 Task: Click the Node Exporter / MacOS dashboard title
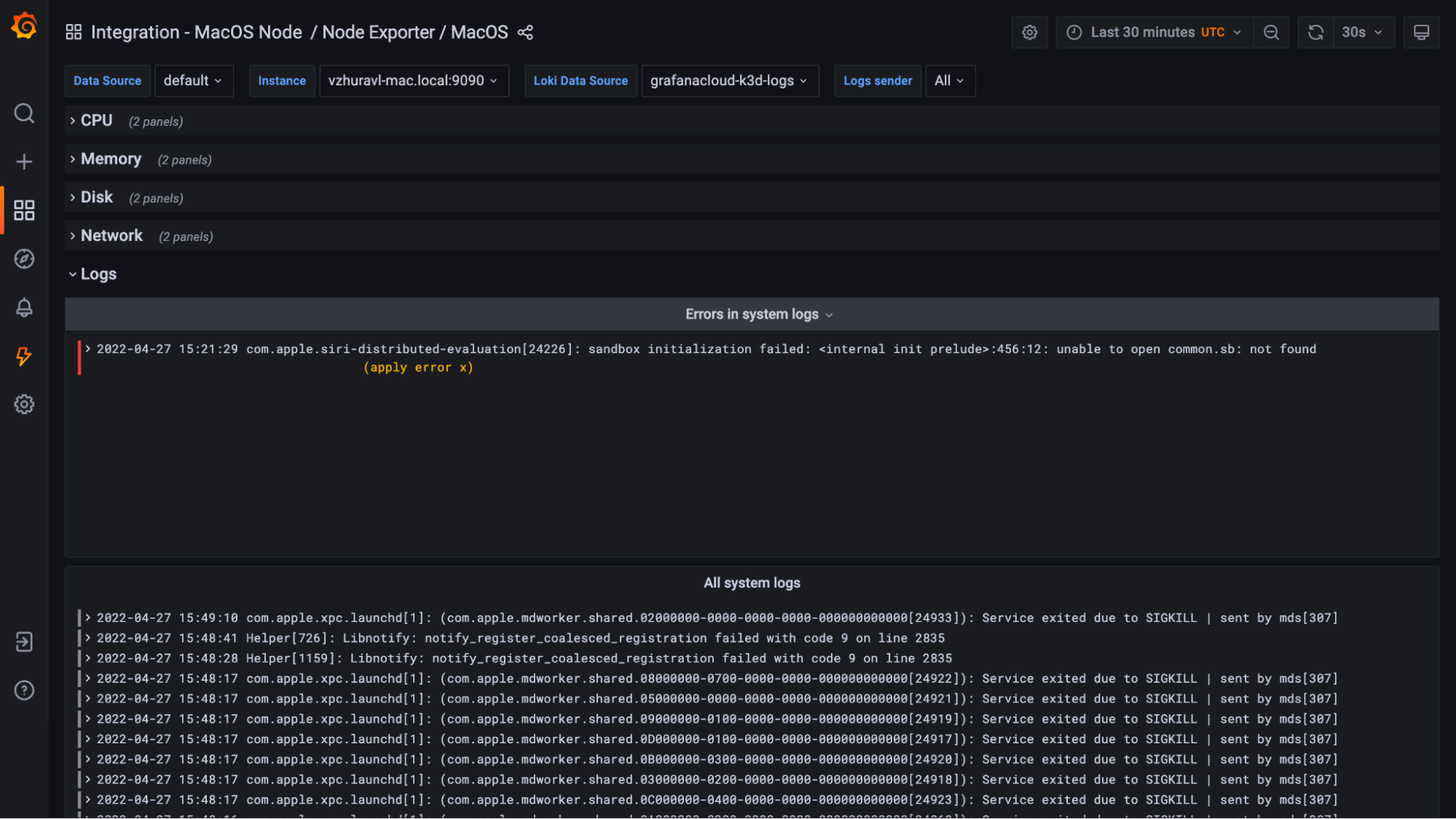tap(414, 33)
